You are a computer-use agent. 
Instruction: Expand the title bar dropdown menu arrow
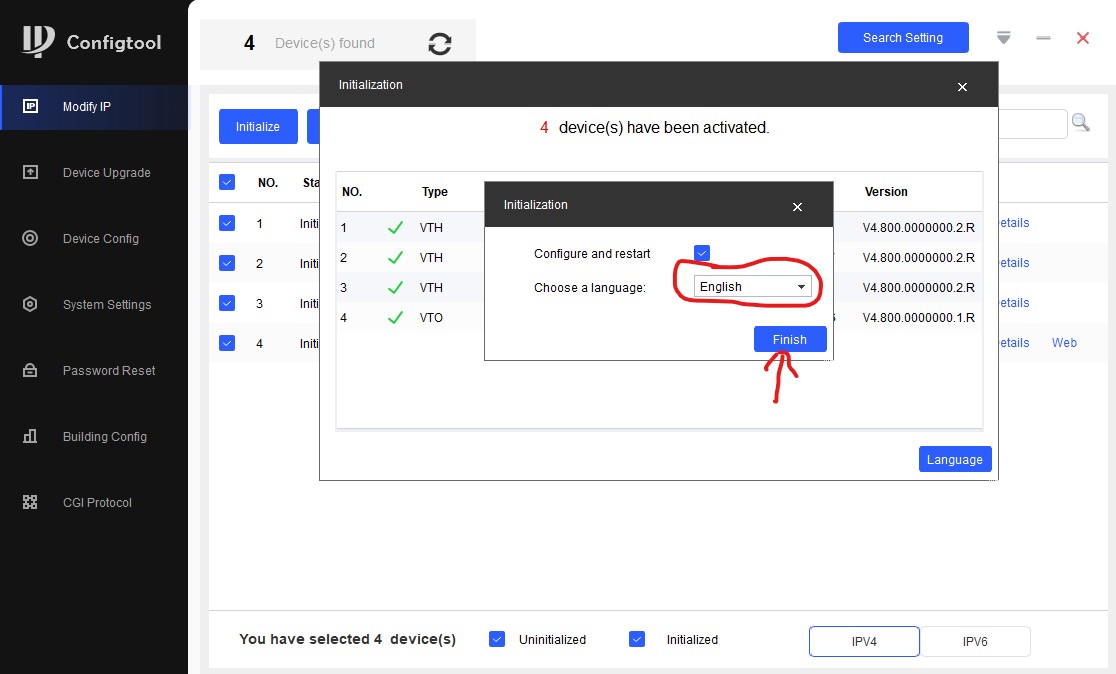1004,38
